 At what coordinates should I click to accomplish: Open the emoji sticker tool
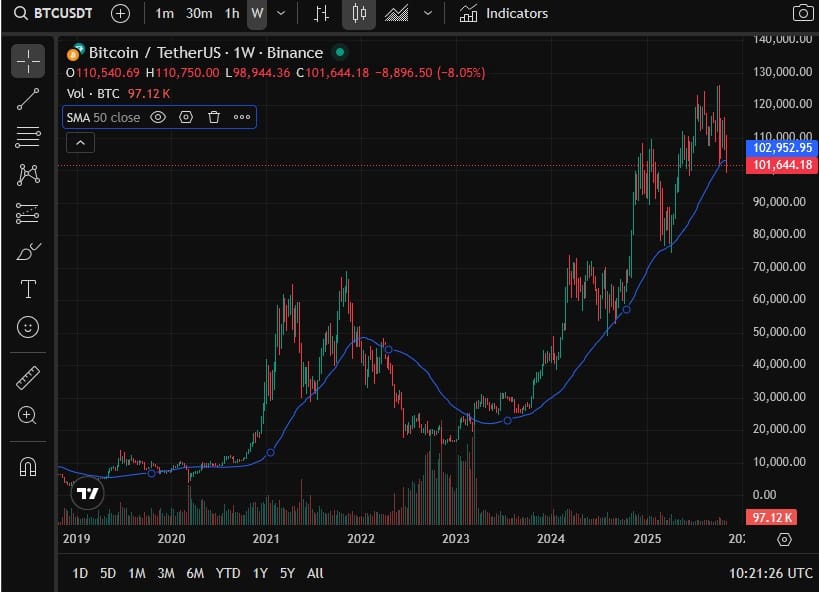pyautogui.click(x=28, y=327)
